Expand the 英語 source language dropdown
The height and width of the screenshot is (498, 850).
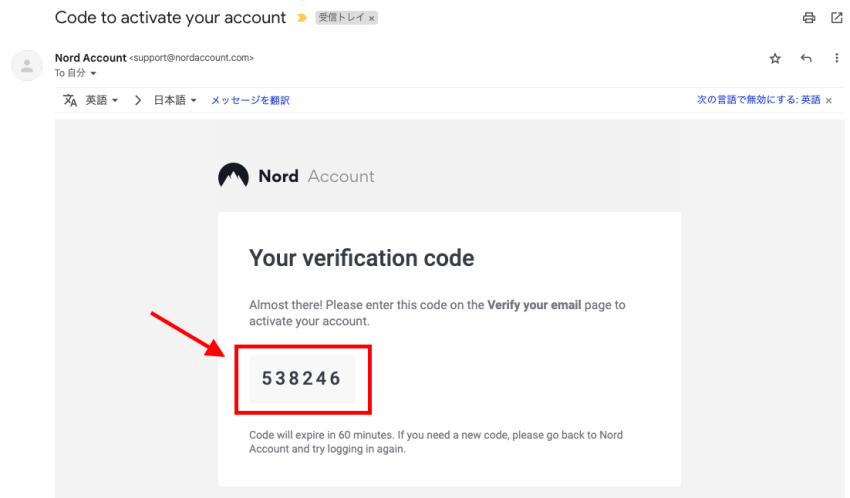pos(101,100)
